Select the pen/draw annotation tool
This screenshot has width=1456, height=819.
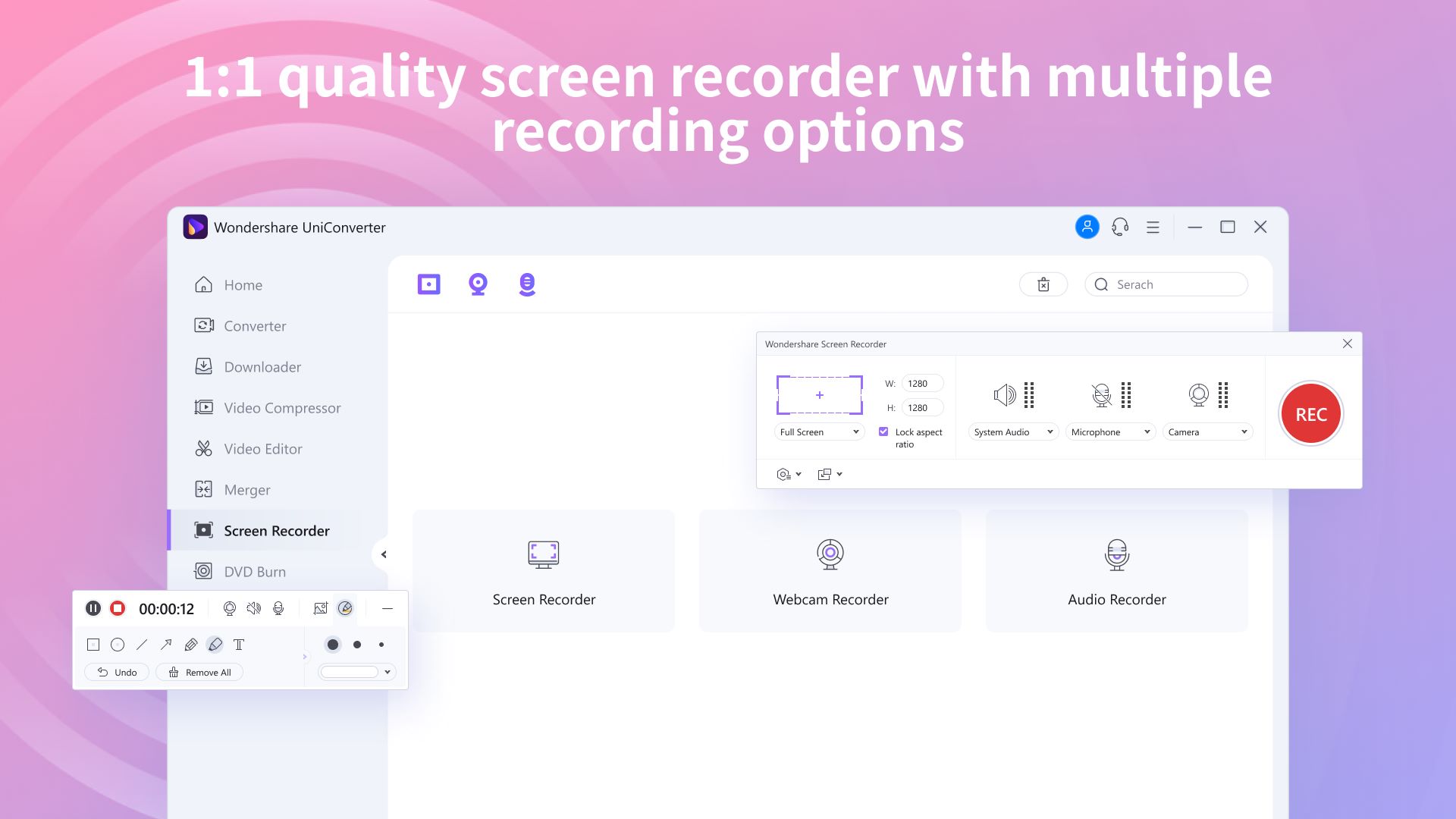190,644
